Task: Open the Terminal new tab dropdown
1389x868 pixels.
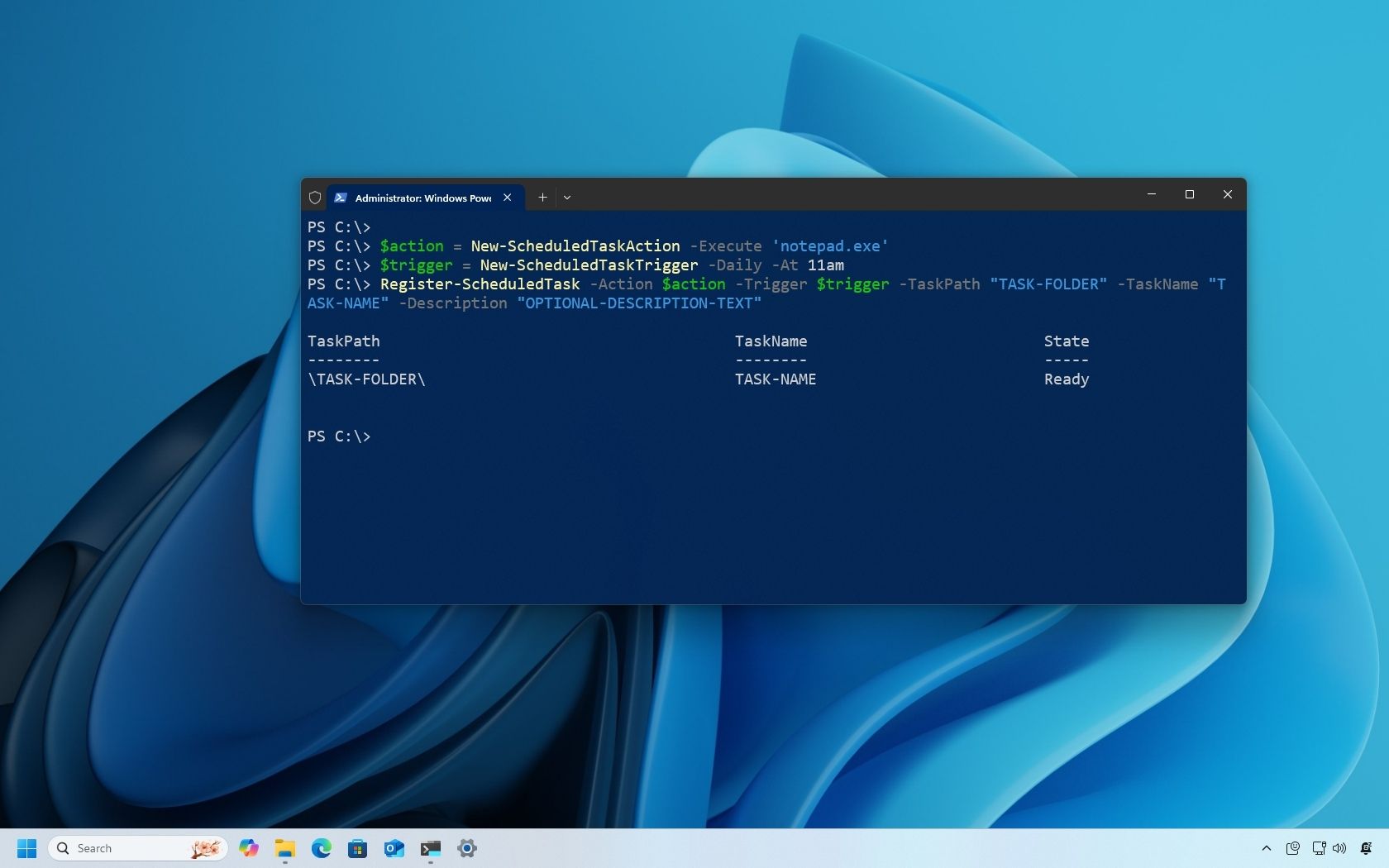Action: tap(567, 198)
